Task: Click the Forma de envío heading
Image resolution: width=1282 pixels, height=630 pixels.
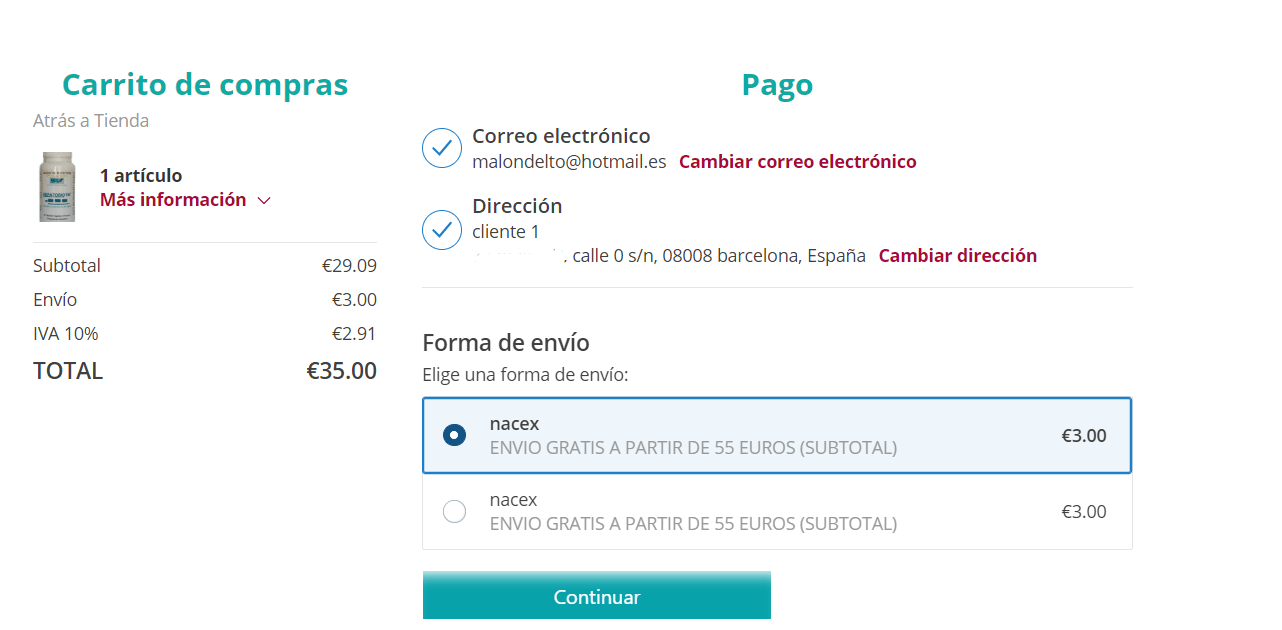Action: pos(506,343)
